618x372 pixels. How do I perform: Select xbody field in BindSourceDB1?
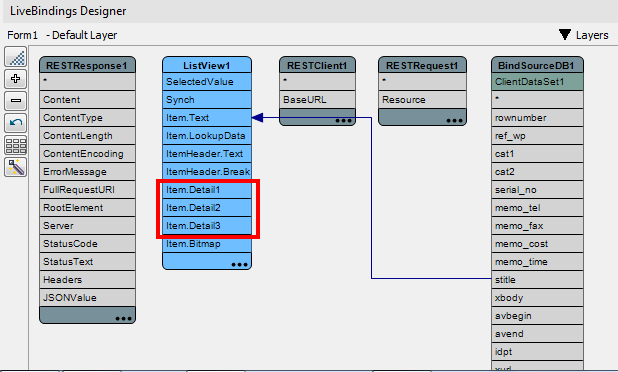pyautogui.click(x=537, y=298)
